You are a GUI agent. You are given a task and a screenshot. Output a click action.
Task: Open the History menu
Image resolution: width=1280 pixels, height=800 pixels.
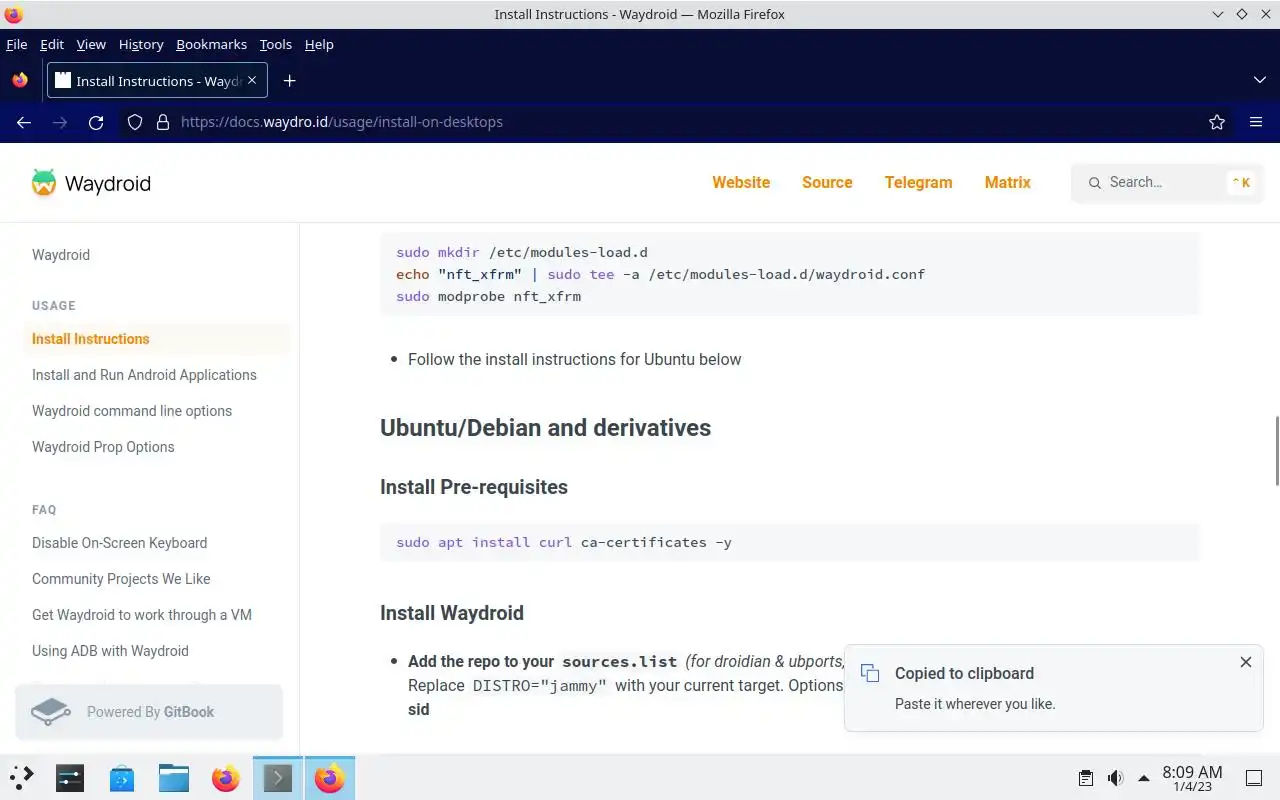pyautogui.click(x=141, y=44)
